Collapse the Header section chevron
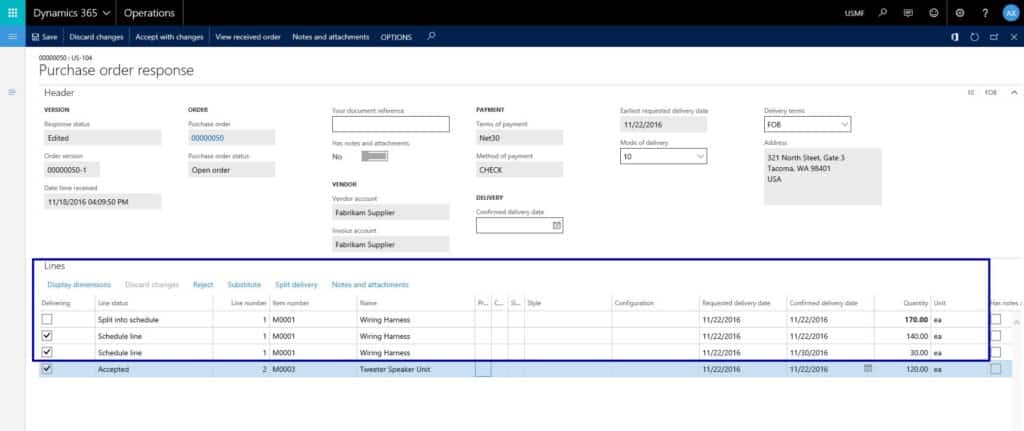The height and width of the screenshot is (431, 1024). point(1014,93)
